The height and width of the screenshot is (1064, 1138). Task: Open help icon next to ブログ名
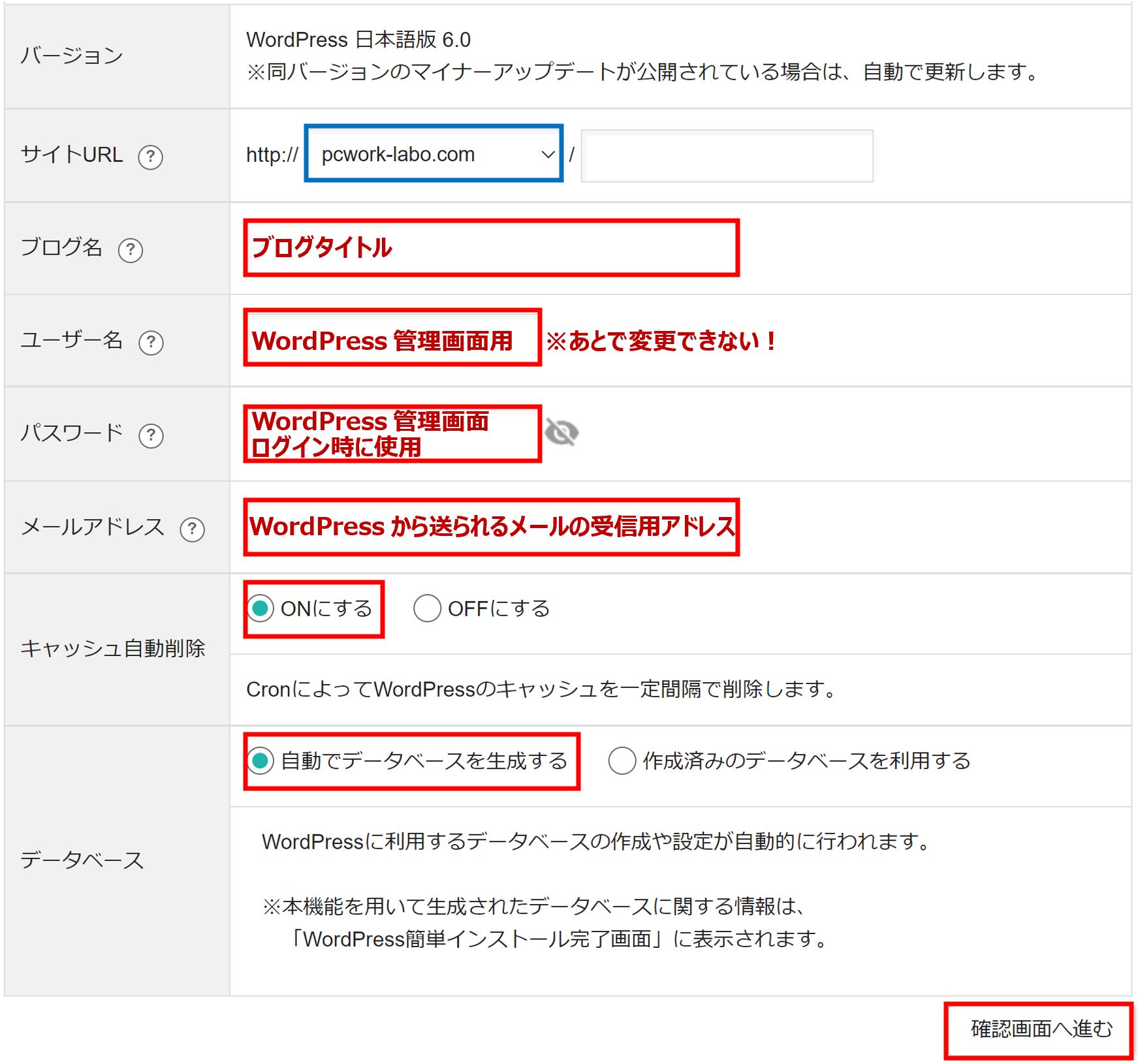[130, 249]
